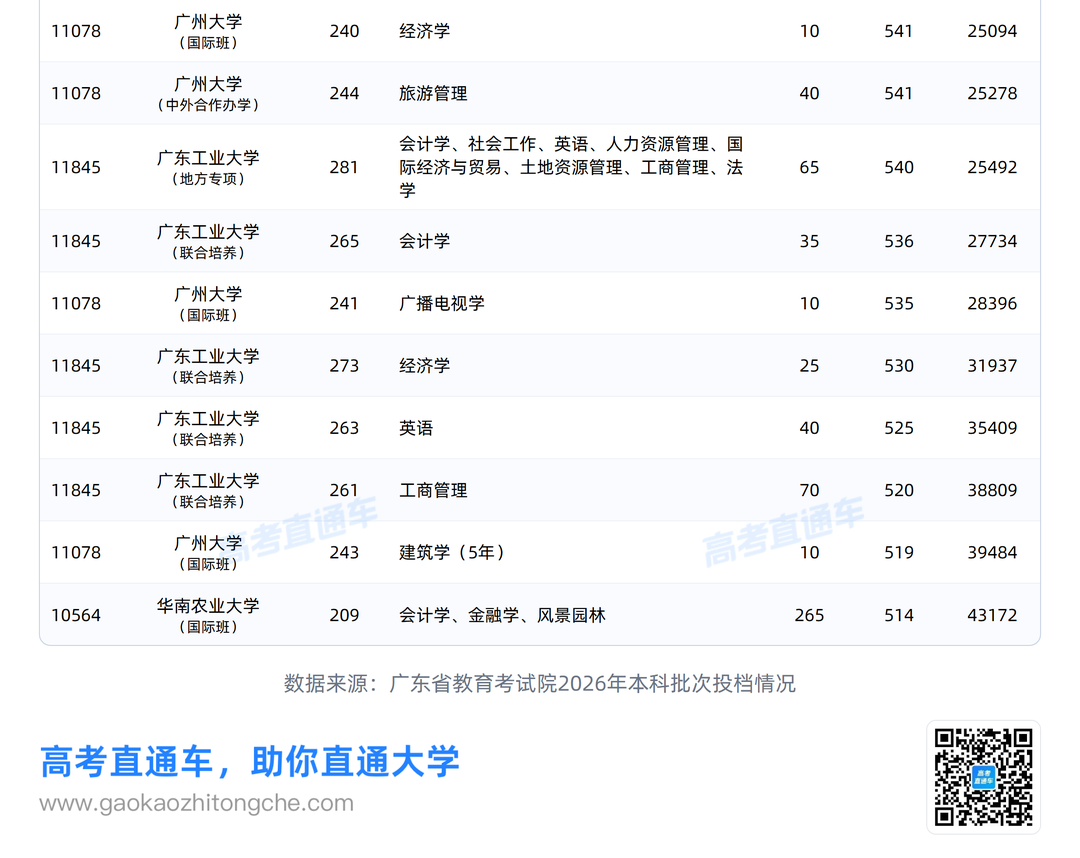Click rank value 39484

click(x=992, y=552)
